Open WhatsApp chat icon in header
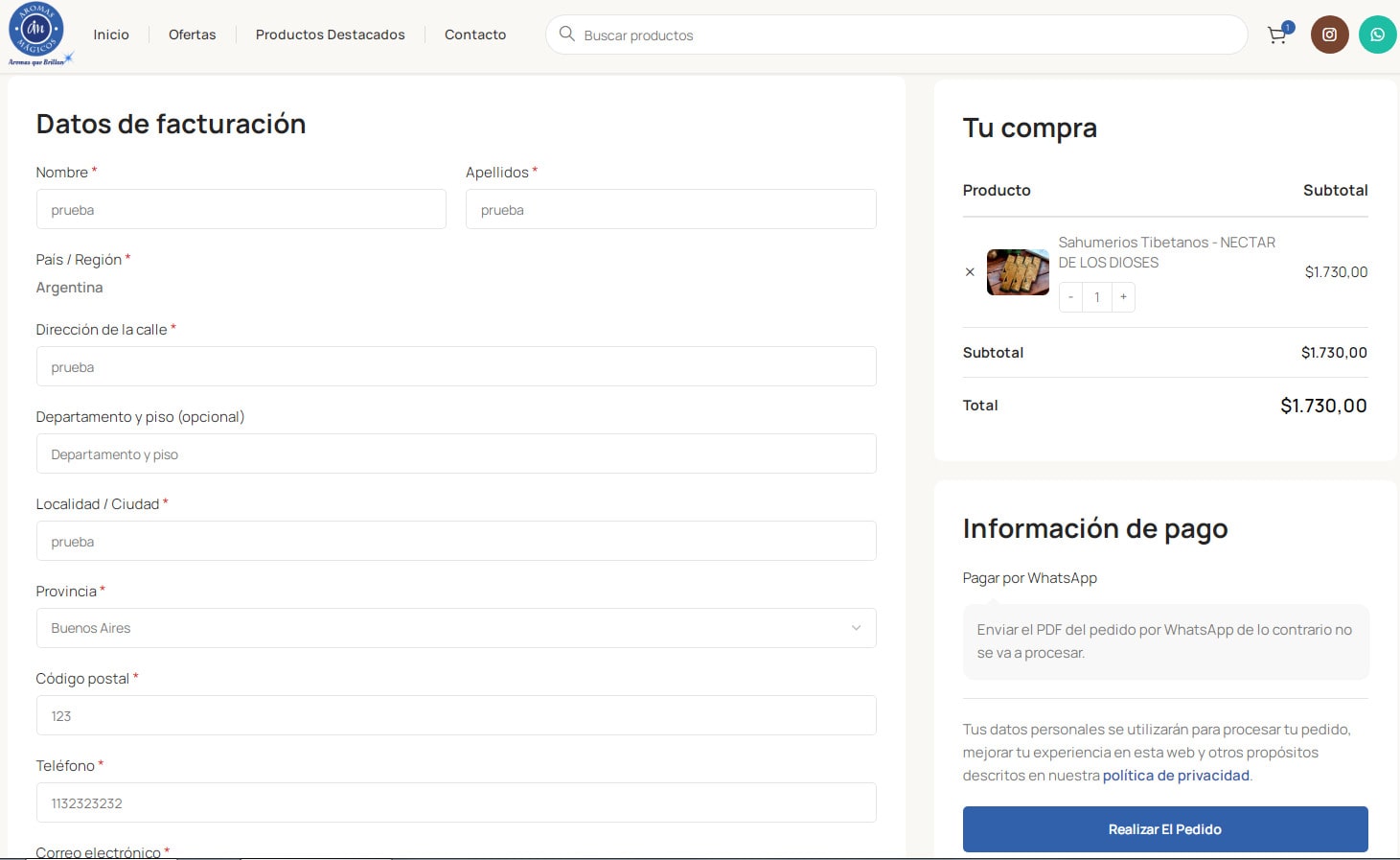1400x860 pixels. (x=1377, y=35)
